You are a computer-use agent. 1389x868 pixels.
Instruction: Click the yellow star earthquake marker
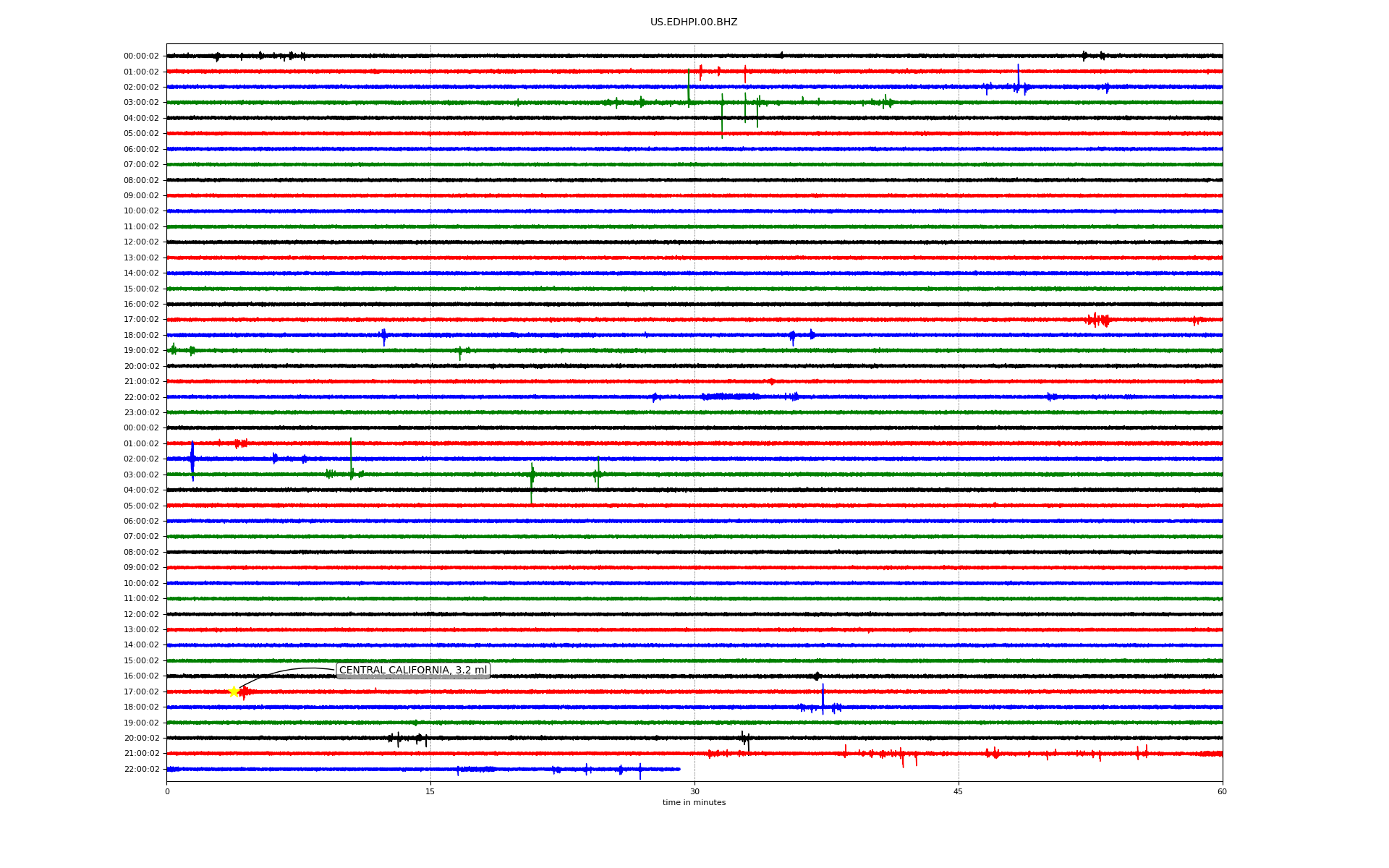point(234,692)
